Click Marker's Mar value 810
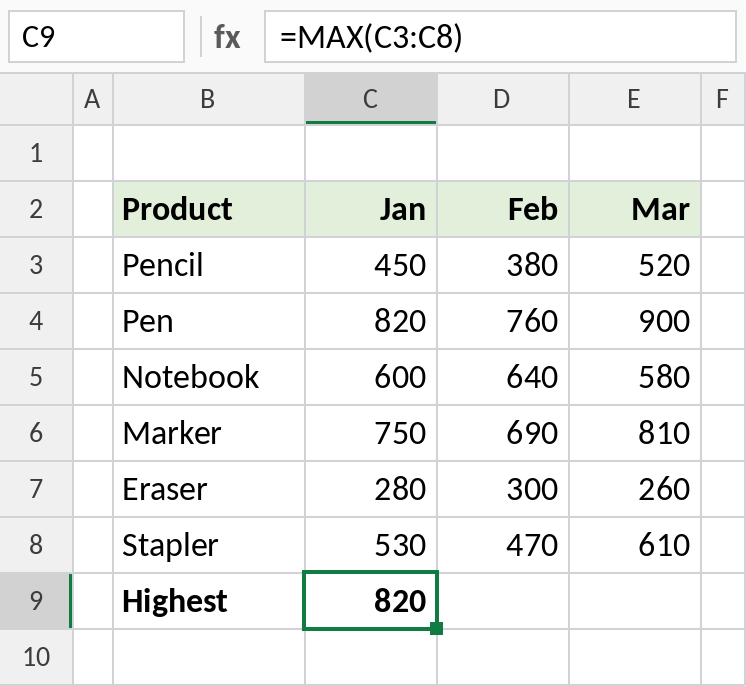The image size is (746, 686). click(x=635, y=433)
